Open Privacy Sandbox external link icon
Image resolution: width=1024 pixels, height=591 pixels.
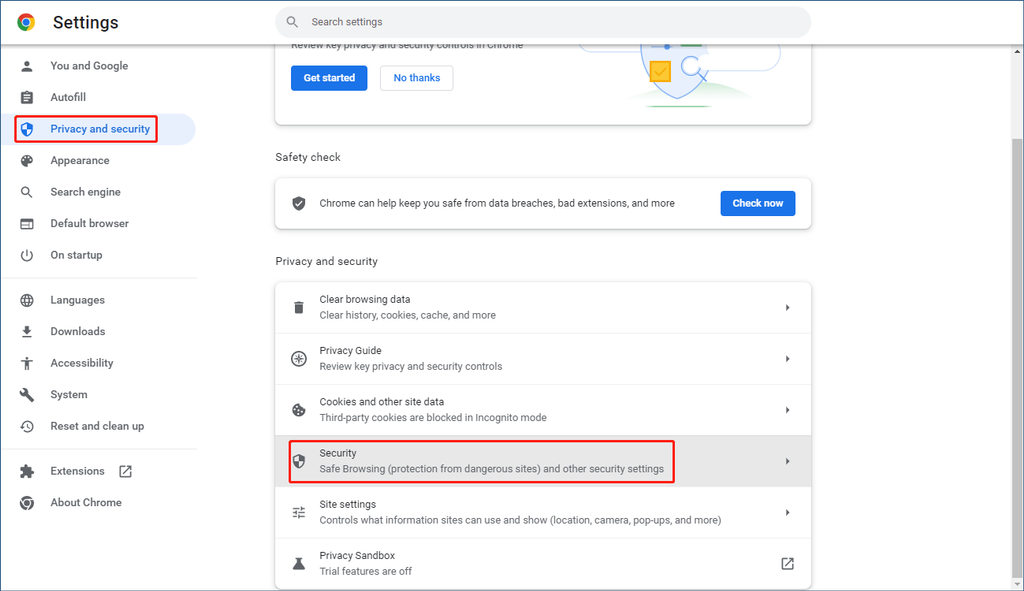(787, 564)
